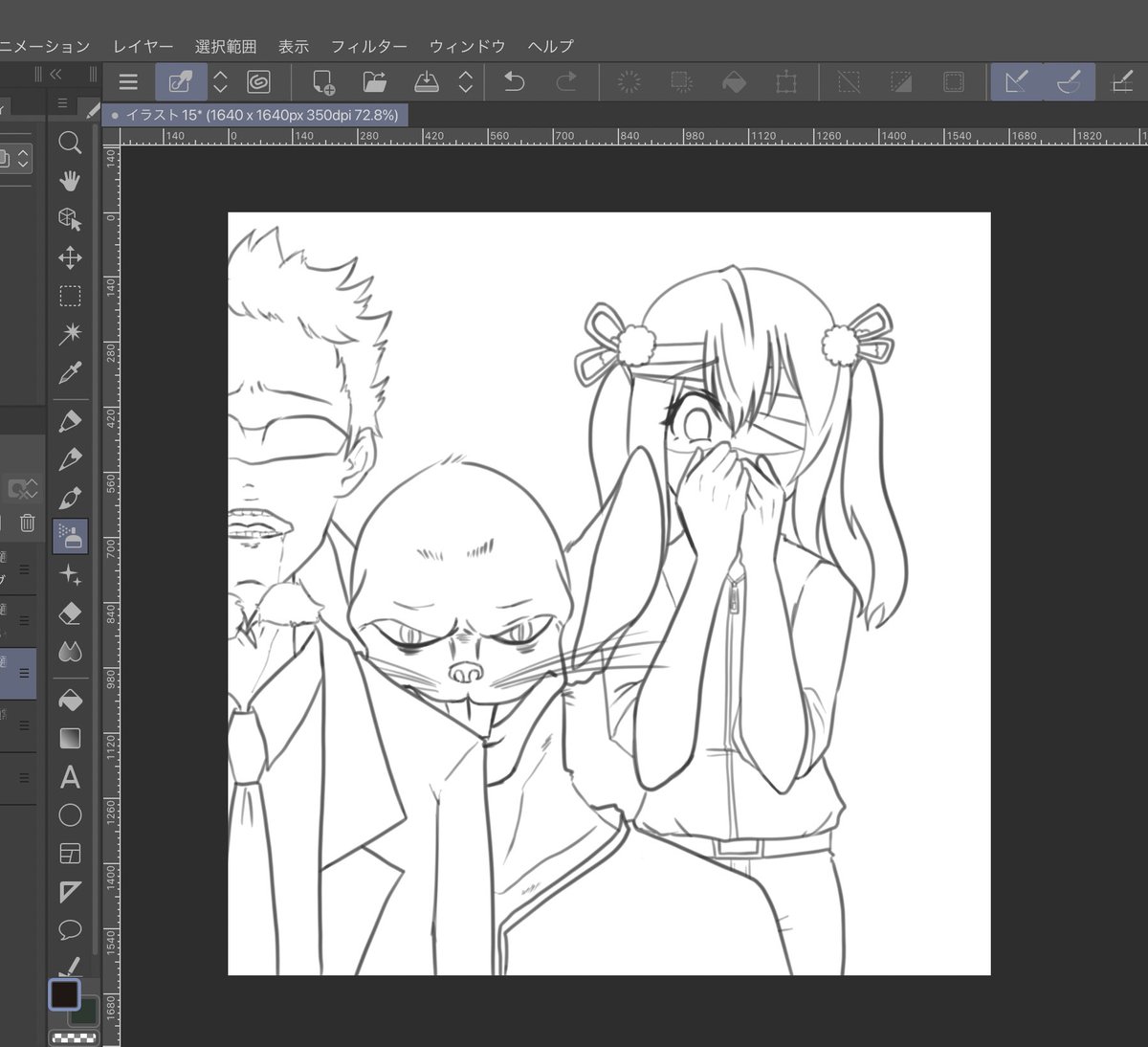Collapse the left panel with double chevron
Screen dimensions: 1148x1047
[x=55, y=74]
